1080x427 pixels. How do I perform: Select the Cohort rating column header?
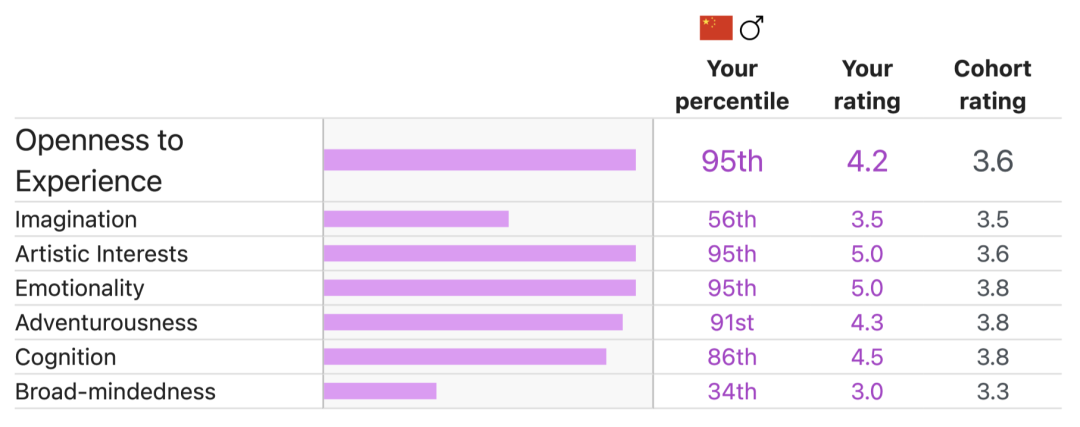[993, 85]
